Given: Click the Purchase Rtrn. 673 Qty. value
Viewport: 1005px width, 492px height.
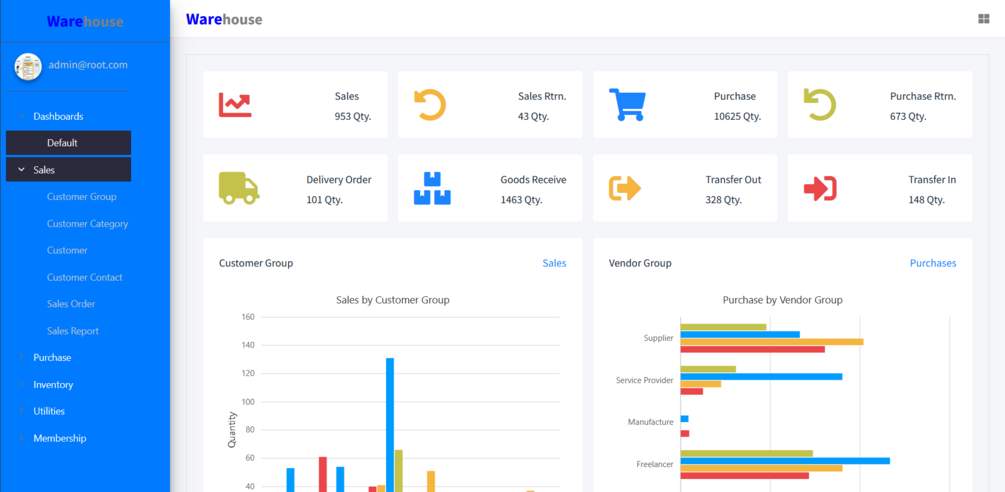Looking at the screenshot, I should tap(908, 117).
